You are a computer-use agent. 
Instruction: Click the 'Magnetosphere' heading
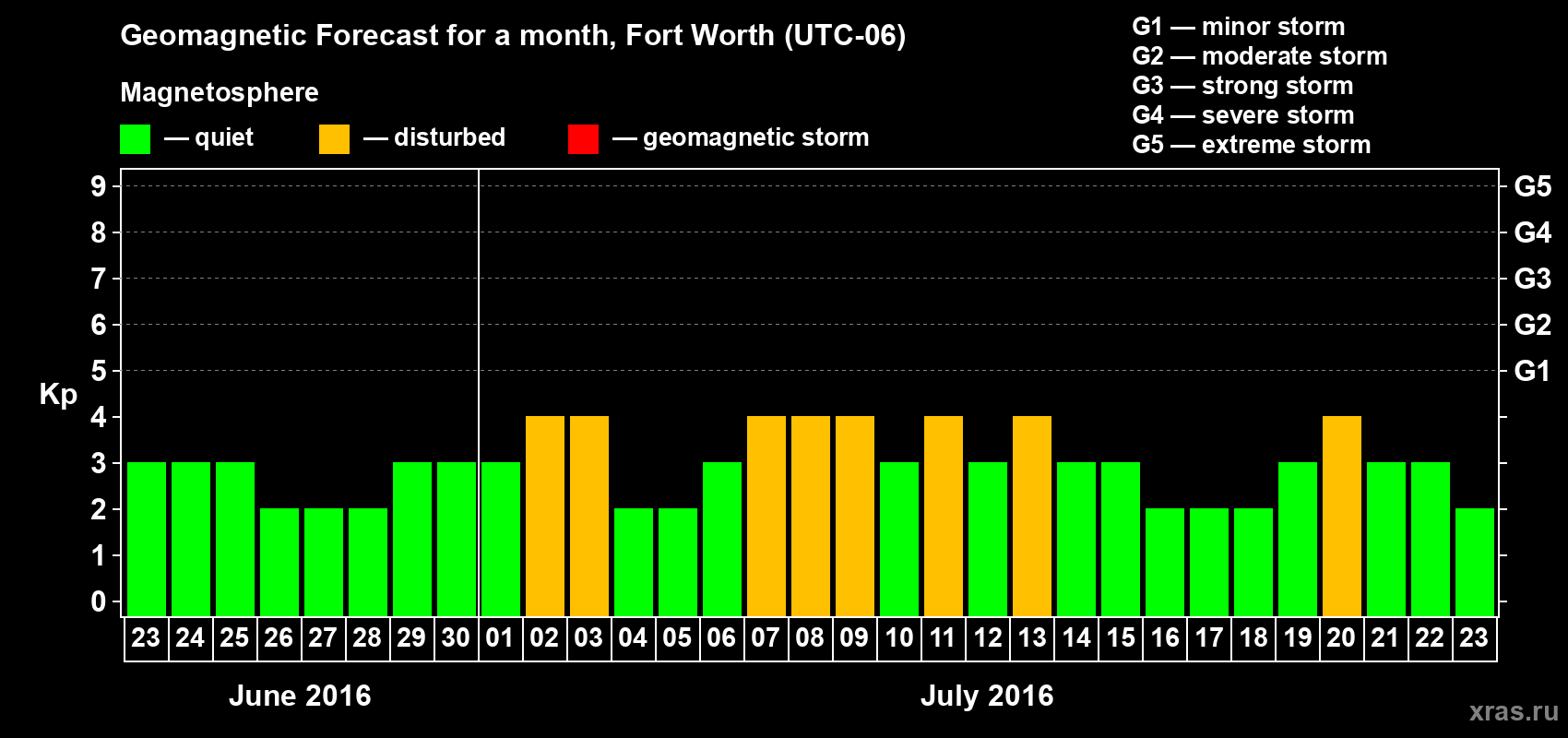pos(220,92)
